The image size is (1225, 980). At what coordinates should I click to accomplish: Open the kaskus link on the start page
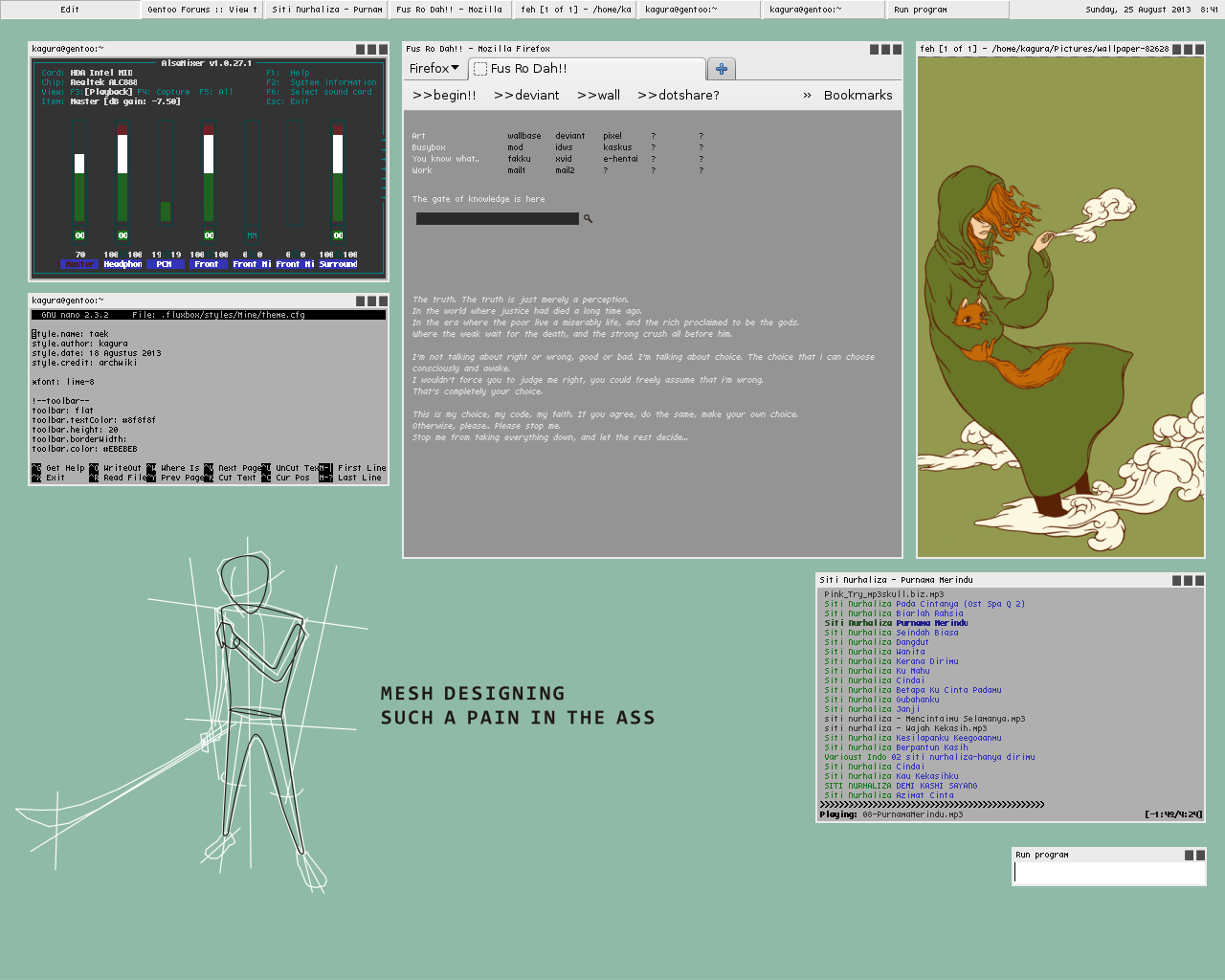tap(617, 147)
